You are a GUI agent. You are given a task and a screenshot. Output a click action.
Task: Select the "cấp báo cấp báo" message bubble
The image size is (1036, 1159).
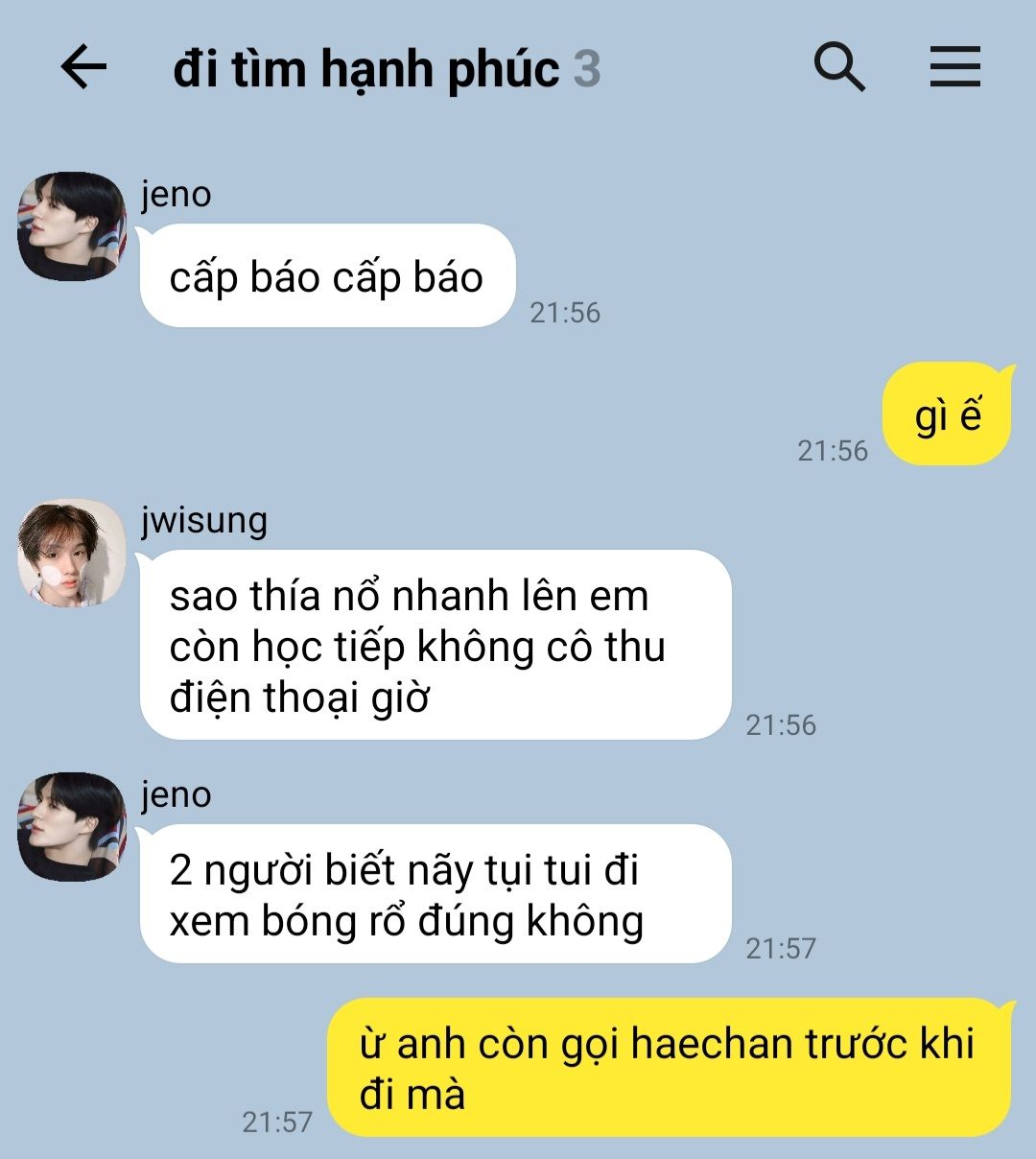[327, 276]
